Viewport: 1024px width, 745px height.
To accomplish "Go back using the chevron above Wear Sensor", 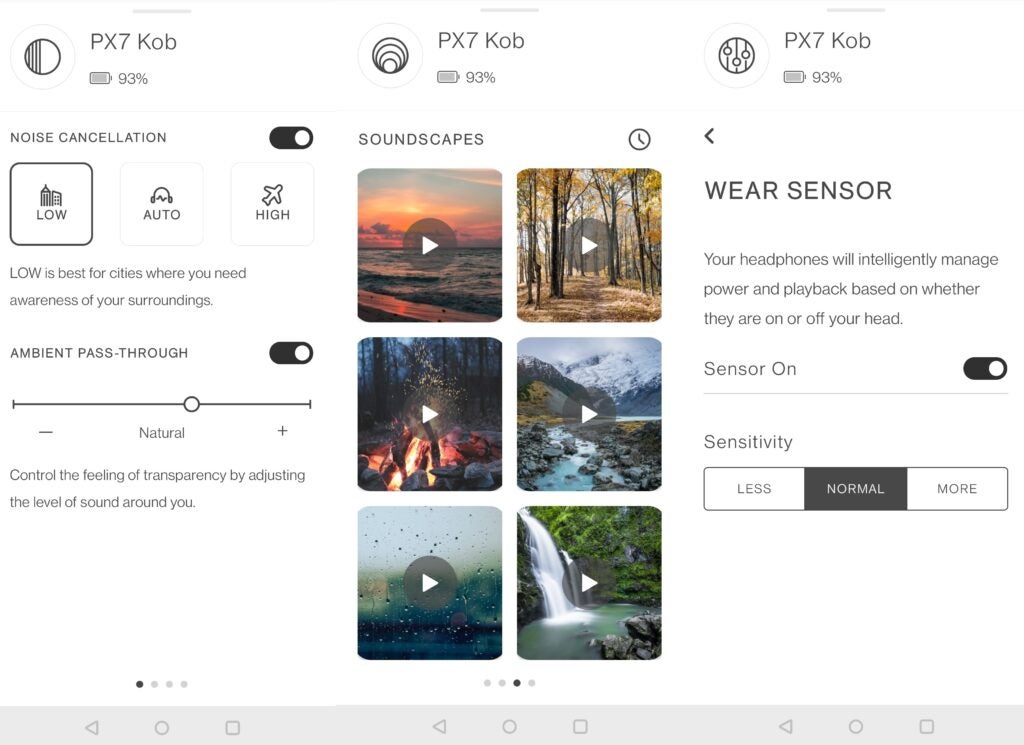I will 710,136.
